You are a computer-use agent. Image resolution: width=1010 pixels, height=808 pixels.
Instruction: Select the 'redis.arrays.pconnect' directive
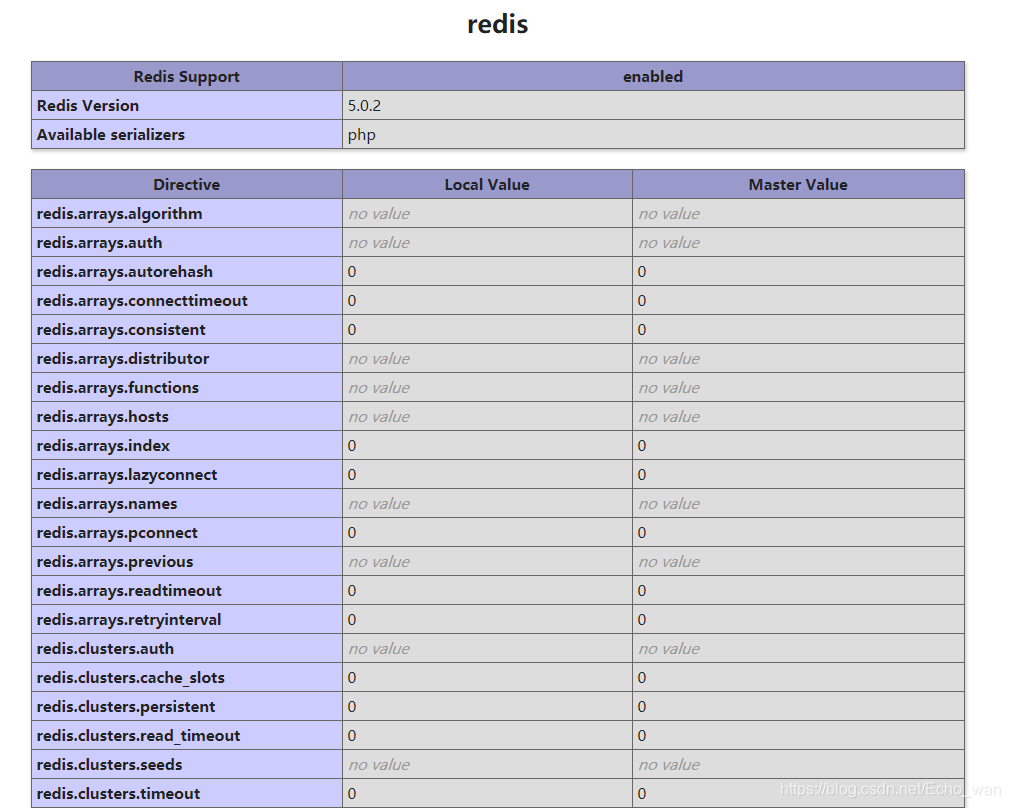pyautogui.click(x=117, y=533)
